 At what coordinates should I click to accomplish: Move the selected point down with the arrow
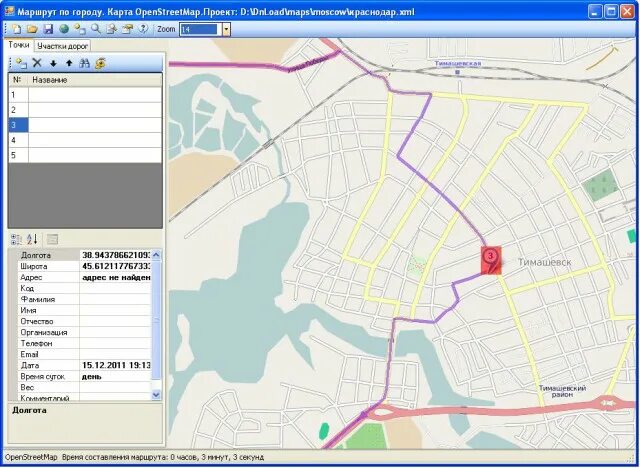coord(53,63)
